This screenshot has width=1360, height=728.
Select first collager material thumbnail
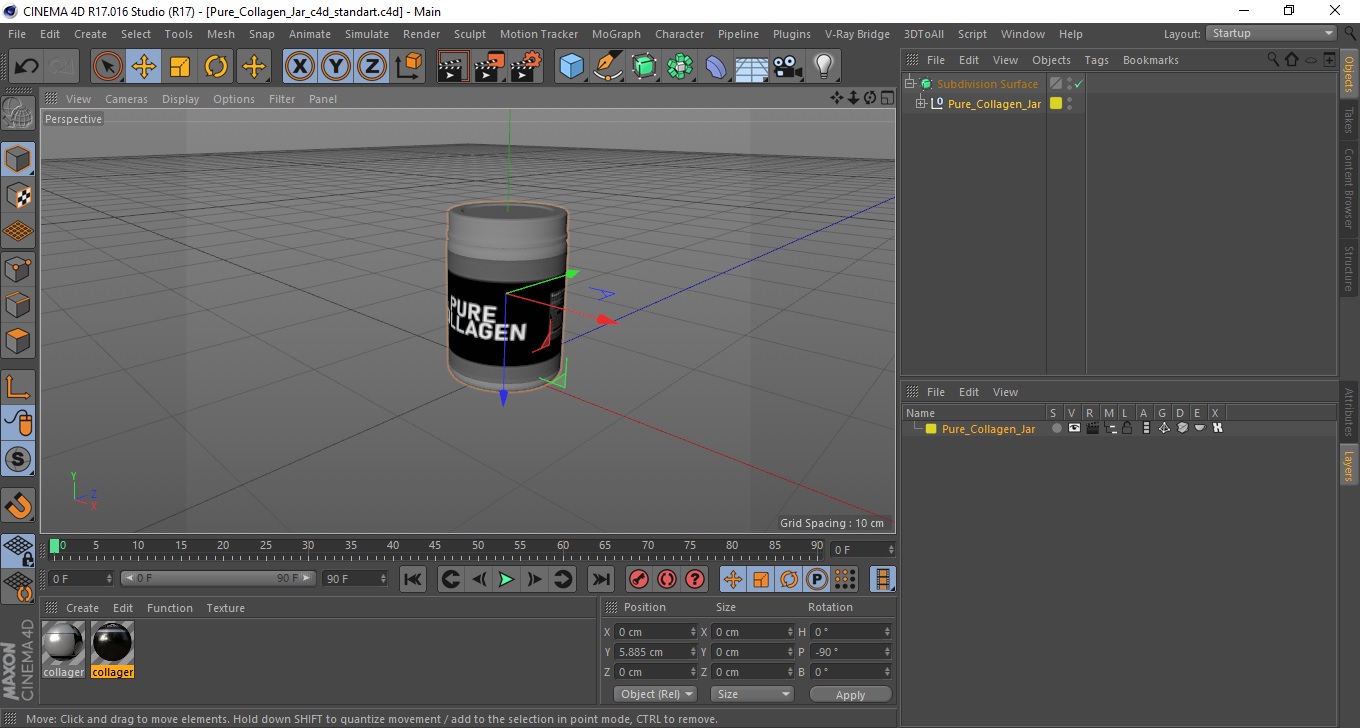pos(63,643)
